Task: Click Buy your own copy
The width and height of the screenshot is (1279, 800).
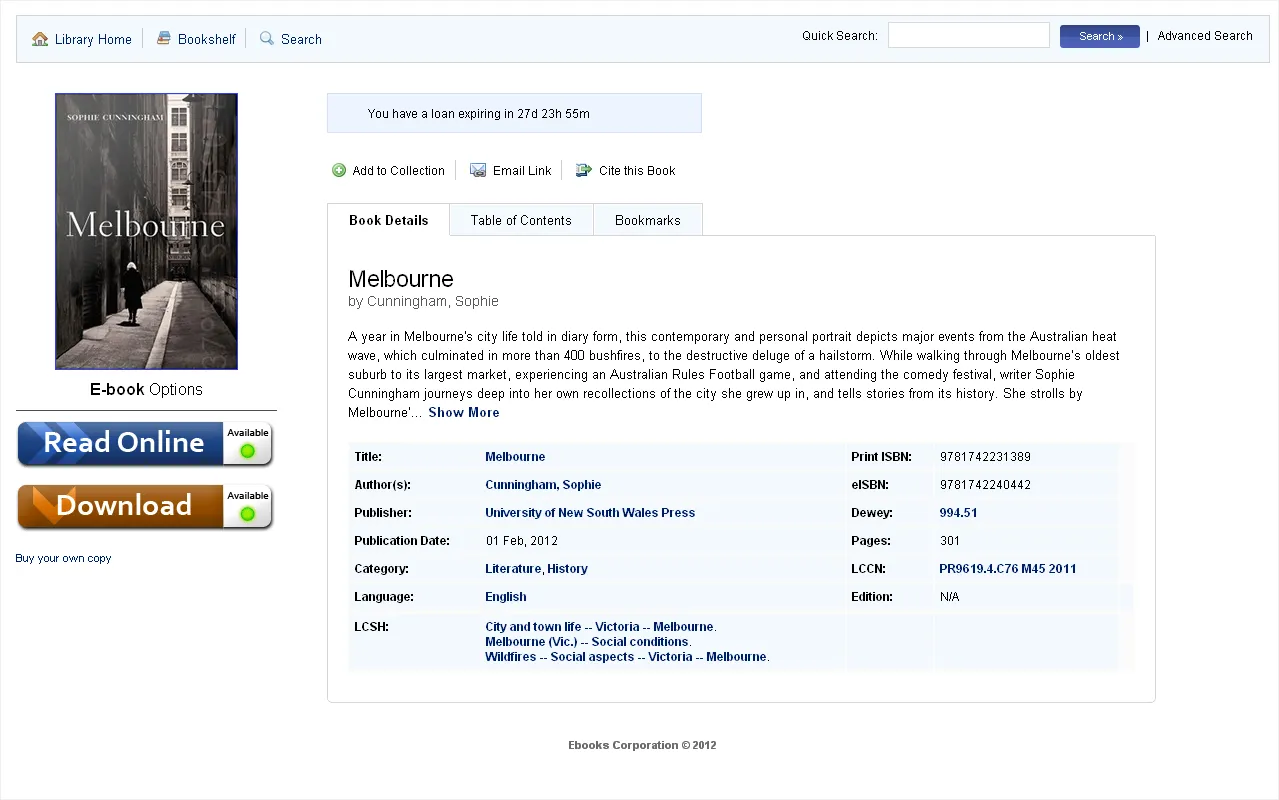Action: tap(63, 557)
